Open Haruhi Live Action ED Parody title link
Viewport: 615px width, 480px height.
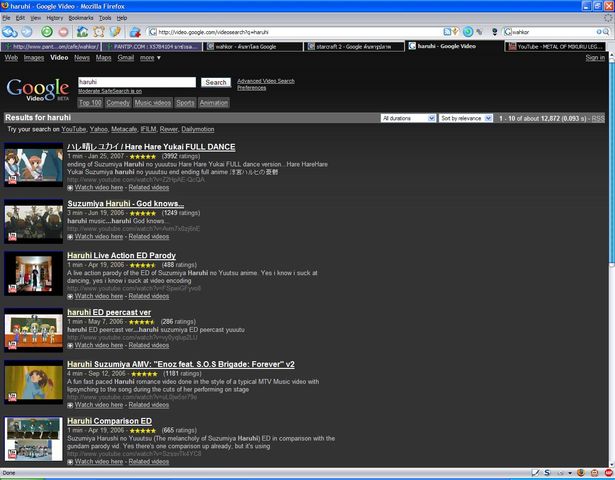click(x=121, y=255)
